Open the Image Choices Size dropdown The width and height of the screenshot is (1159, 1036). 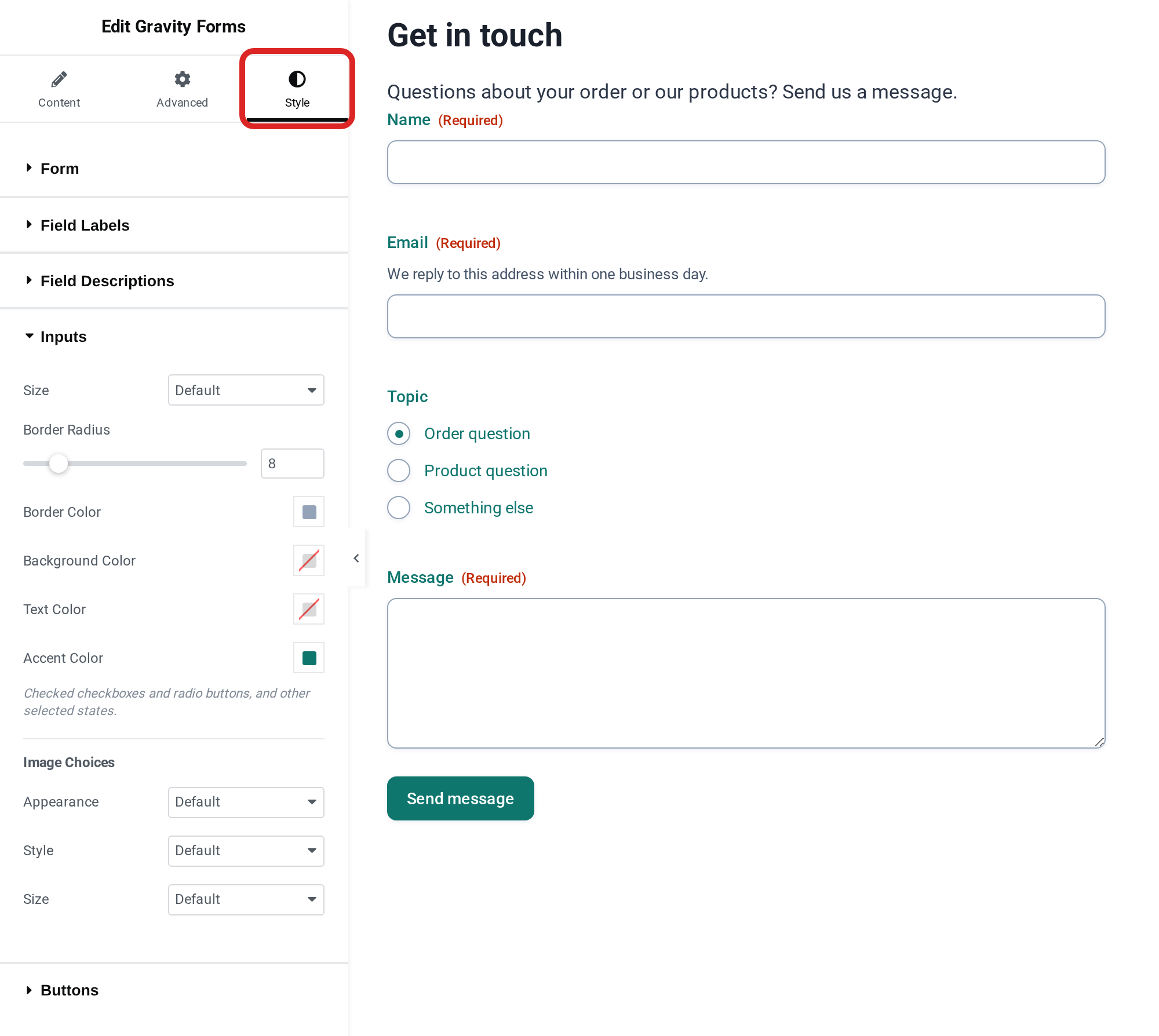pyautogui.click(x=246, y=899)
